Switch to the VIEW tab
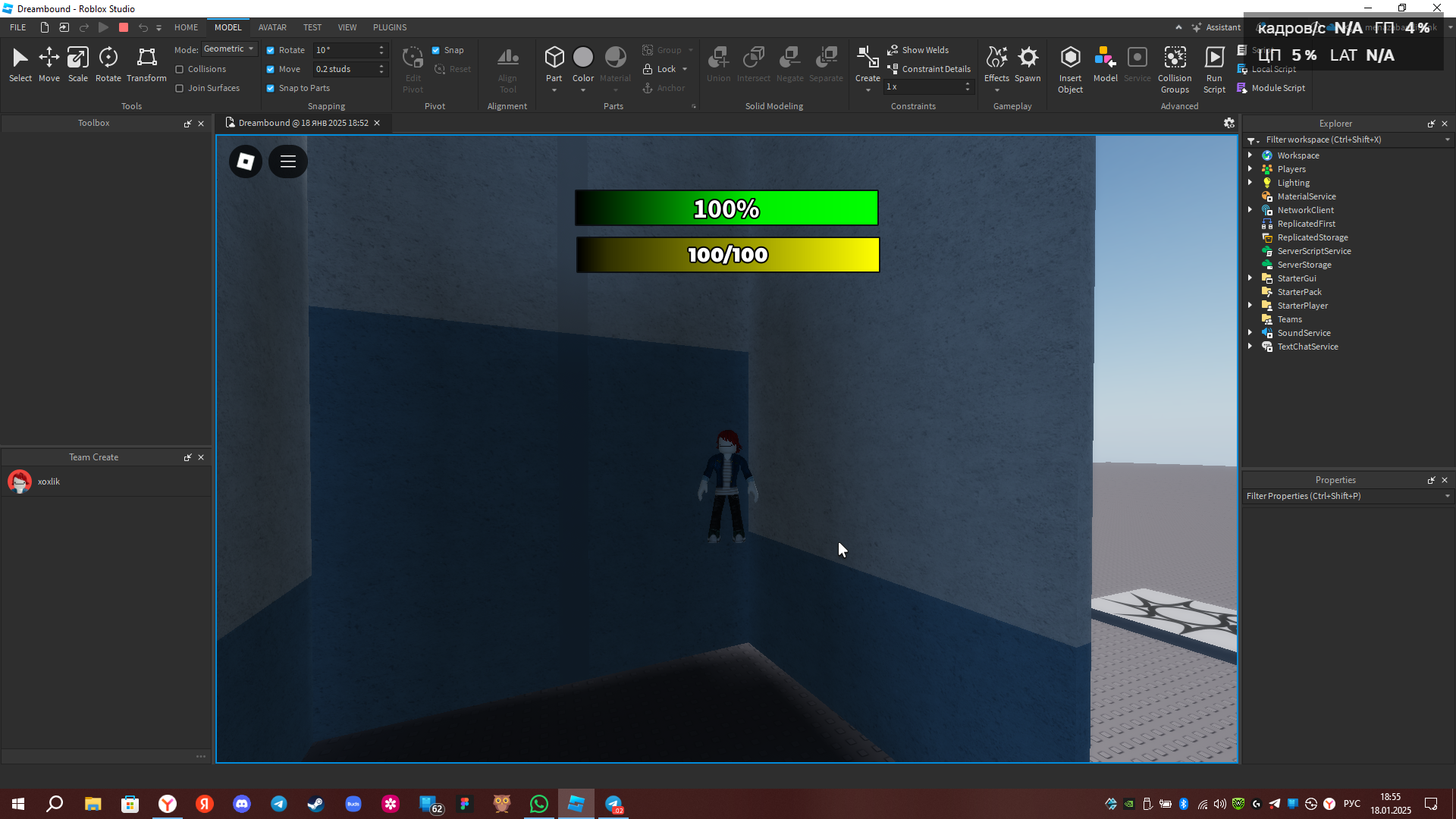Screen dimensions: 1456x819 point(347,27)
